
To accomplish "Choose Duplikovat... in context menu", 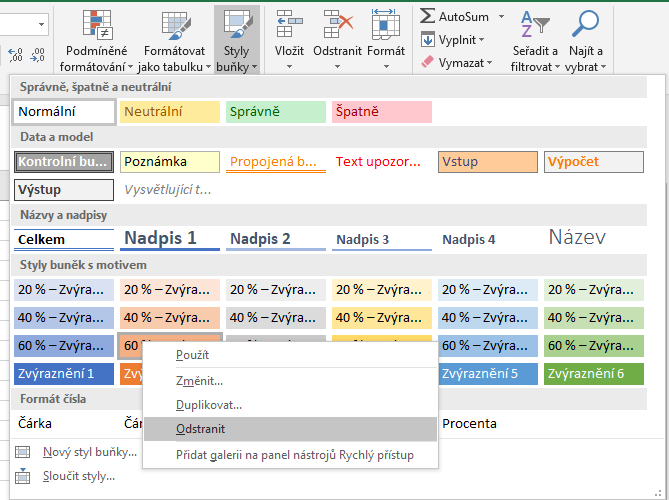I will click(290, 405).
